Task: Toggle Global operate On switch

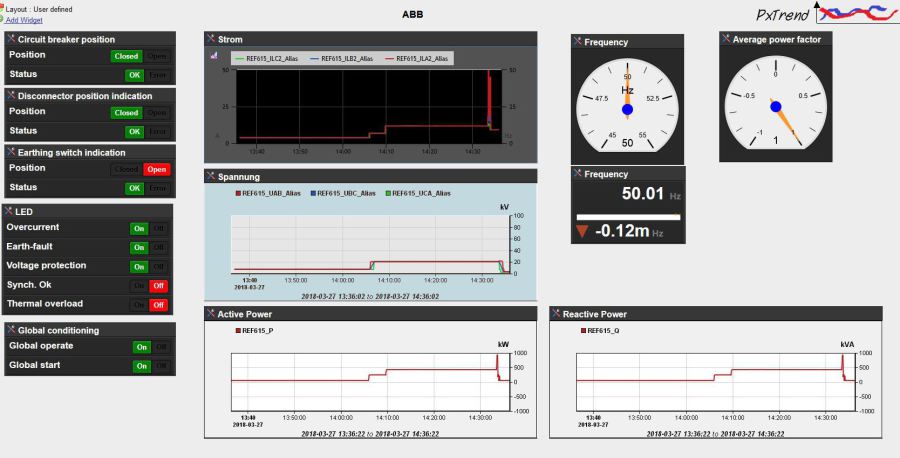Action: tap(142, 347)
